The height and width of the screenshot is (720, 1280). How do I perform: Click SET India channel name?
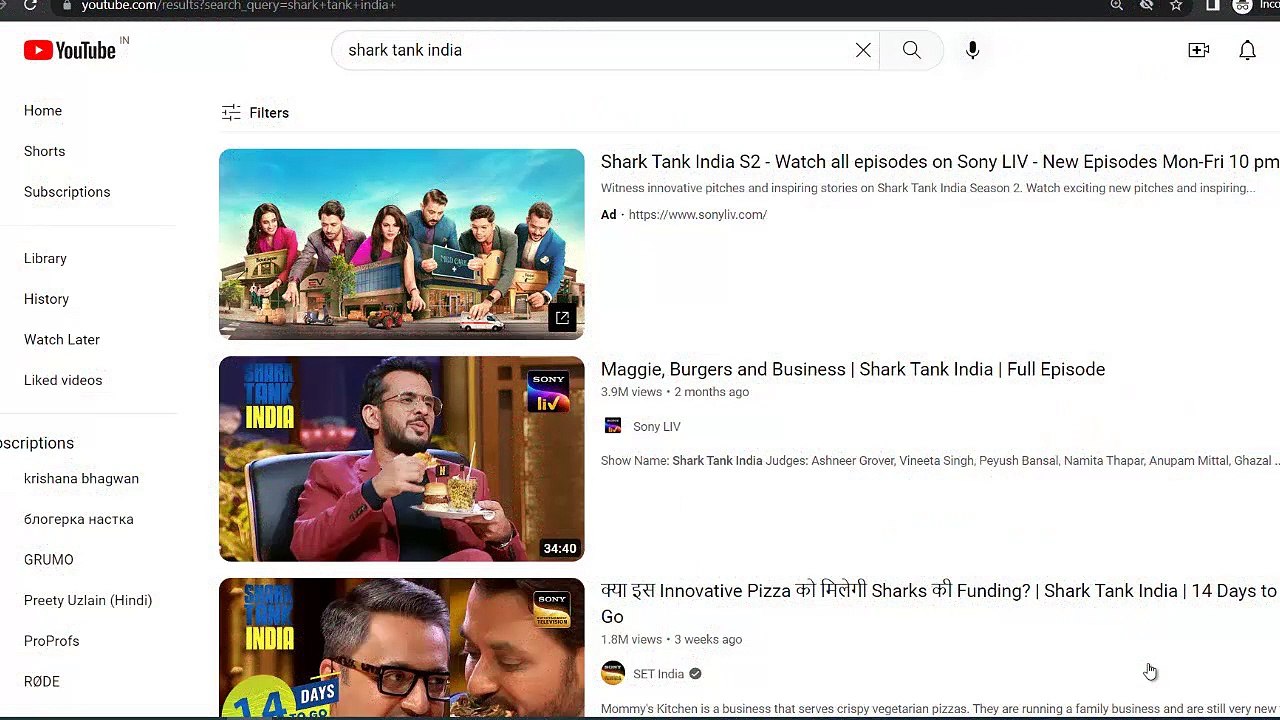coord(658,674)
